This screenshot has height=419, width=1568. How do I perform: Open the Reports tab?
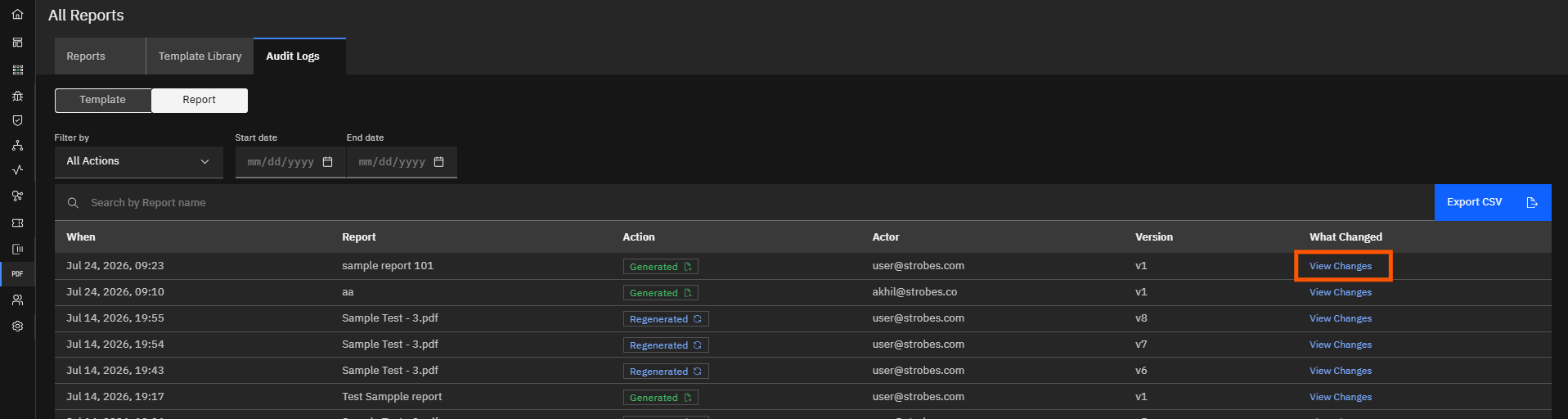101,56
